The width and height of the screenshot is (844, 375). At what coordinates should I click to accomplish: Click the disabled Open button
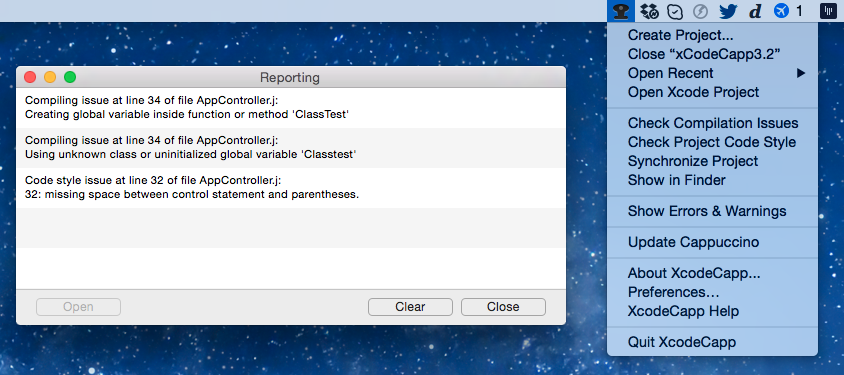click(x=79, y=307)
